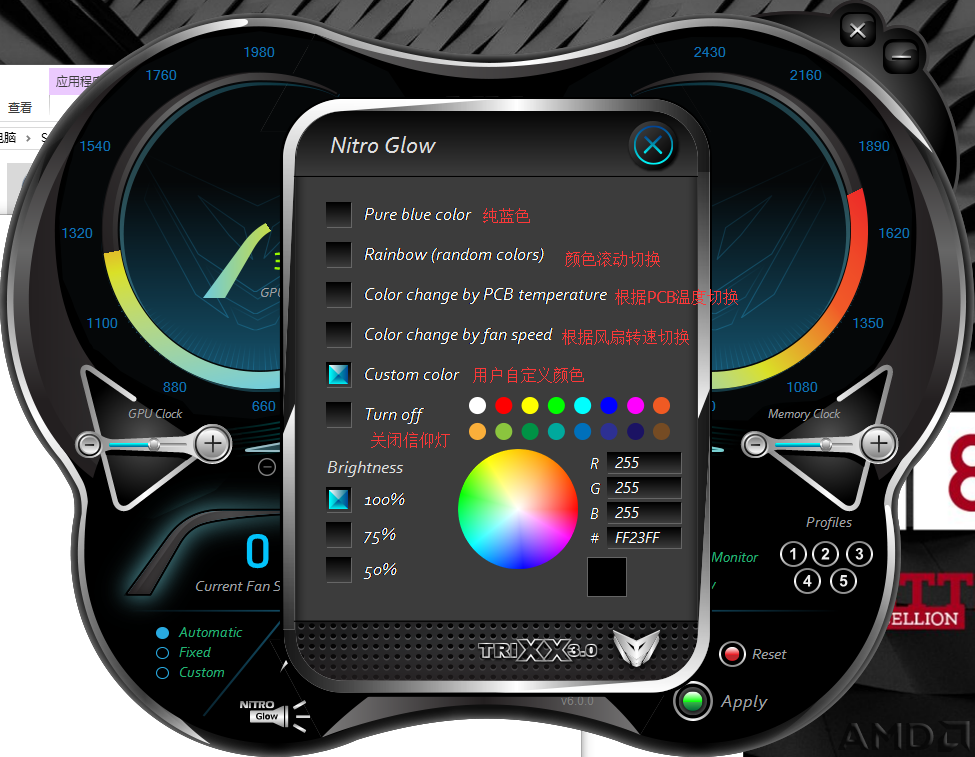
Task: Minimize the TRIXX main window
Action: point(901,57)
